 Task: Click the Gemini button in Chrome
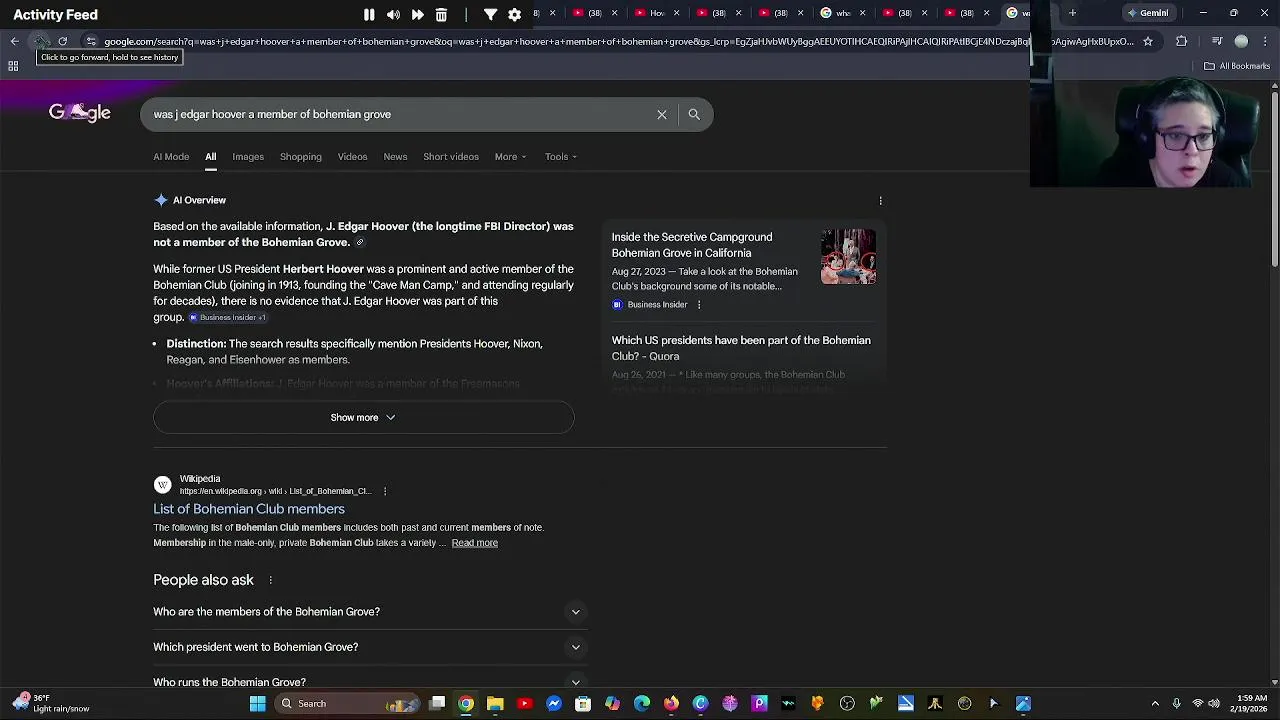click(x=1147, y=13)
